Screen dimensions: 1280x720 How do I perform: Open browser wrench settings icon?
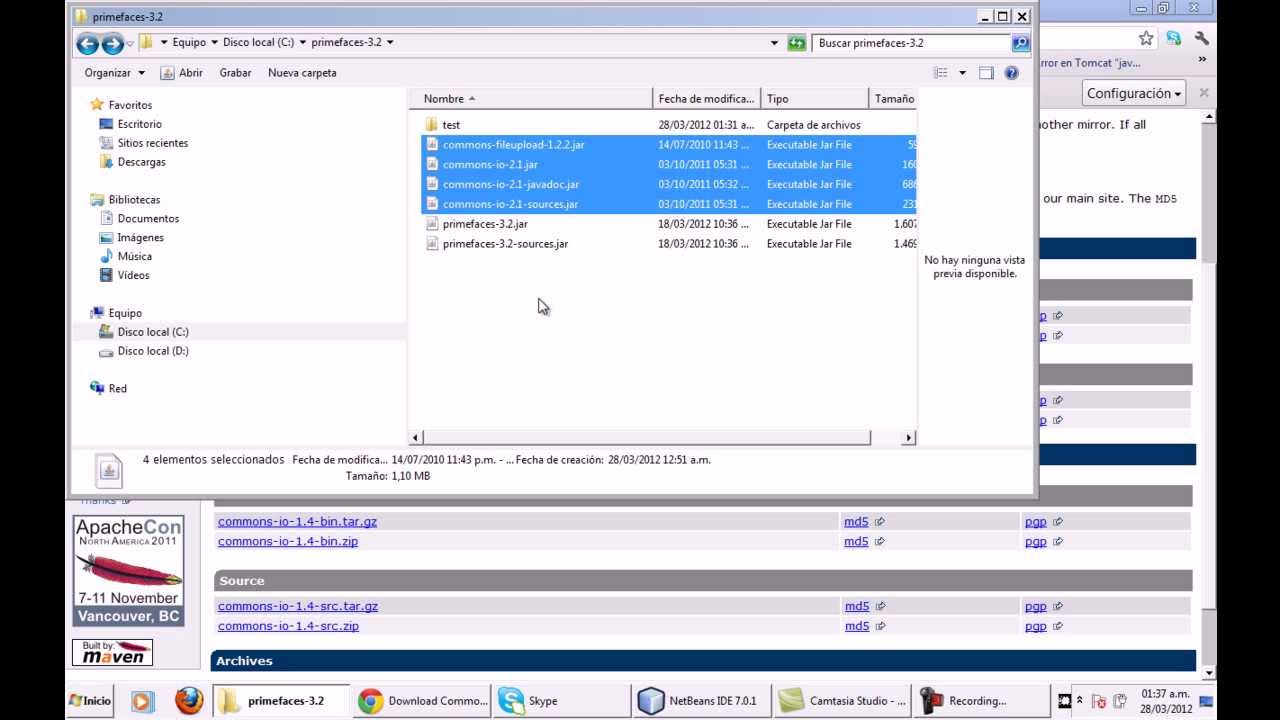coord(1202,38)
